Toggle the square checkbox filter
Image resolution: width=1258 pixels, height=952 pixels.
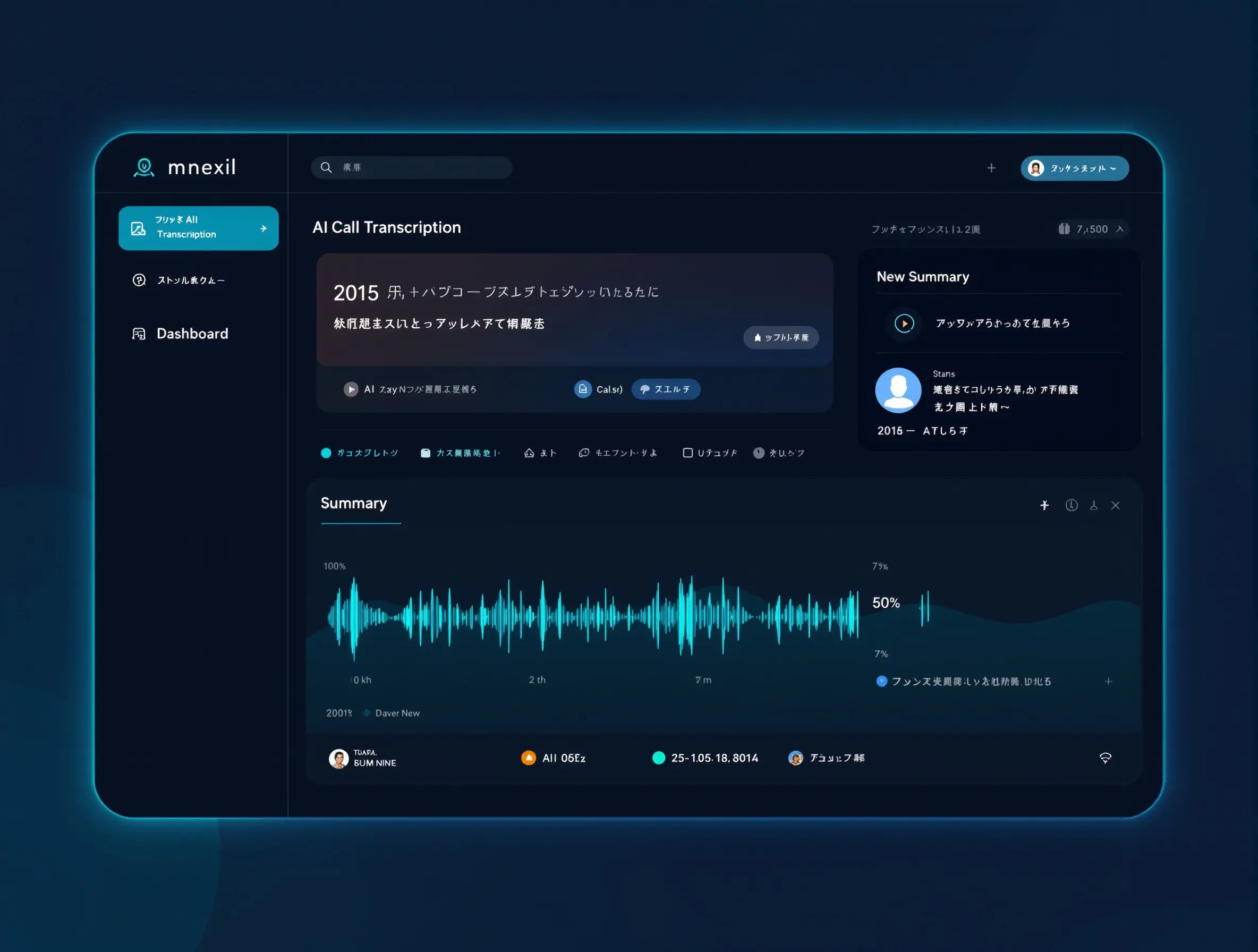(687, 453)
